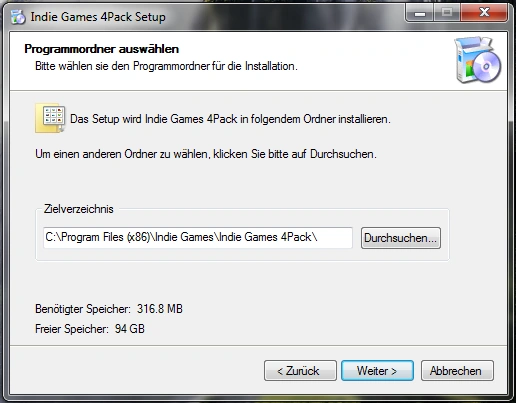Click the software box with disc icon
516x403 pixels.
pyautogui.click(x=477, y=60)
